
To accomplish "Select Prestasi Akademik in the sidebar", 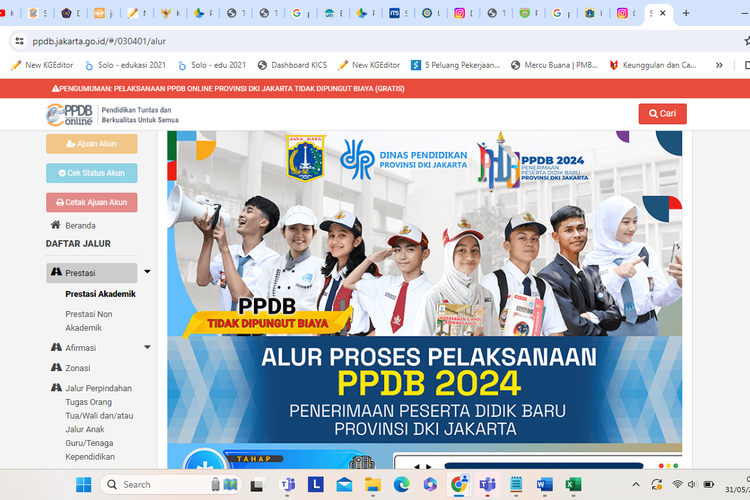I will 100,294.
